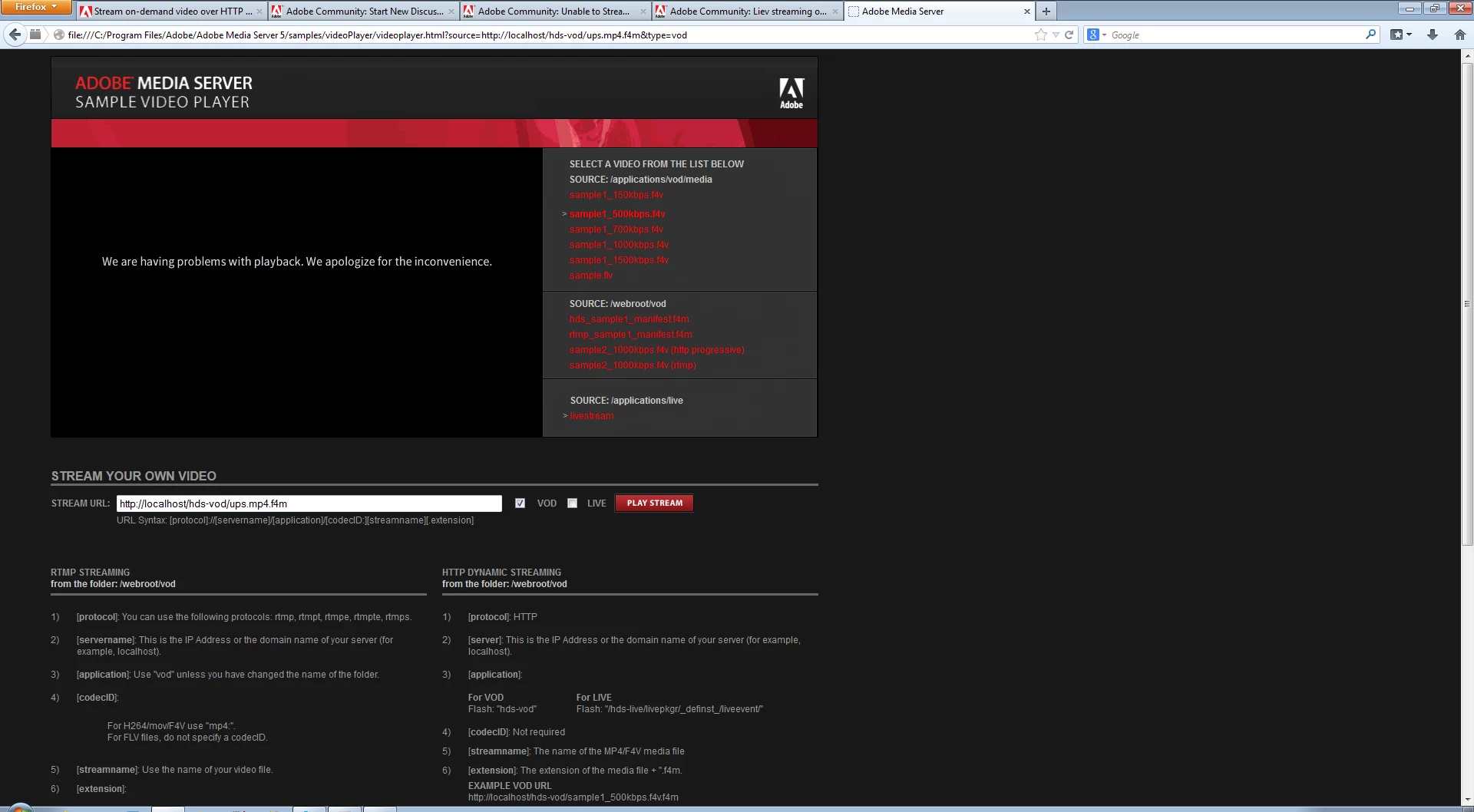The height and width of the screenshot is (812, 1474).
Task: Click the 'RTMP STREAMING' heading
Action: [90, 573]
